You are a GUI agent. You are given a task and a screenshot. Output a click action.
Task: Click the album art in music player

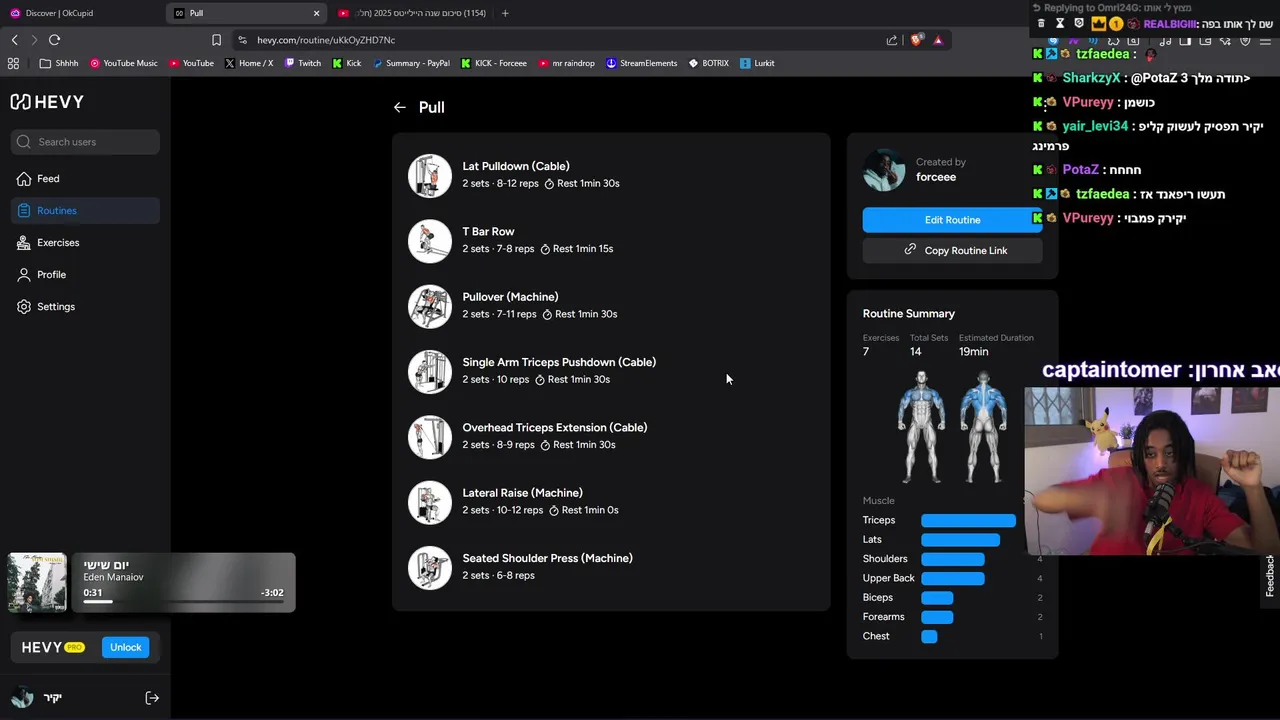pos(37,582)
